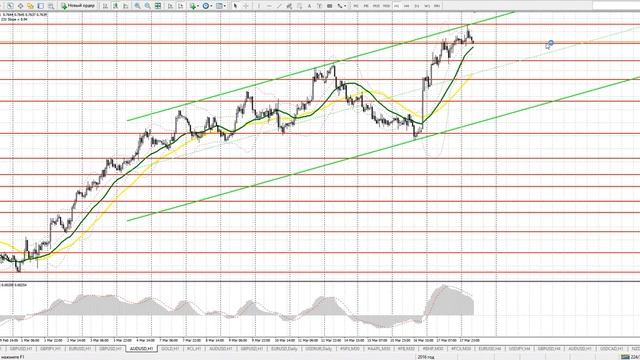The height and width of the screenshot is (360, 640).
Task: Select the Crosshair tool
Action: pos(246,6)
